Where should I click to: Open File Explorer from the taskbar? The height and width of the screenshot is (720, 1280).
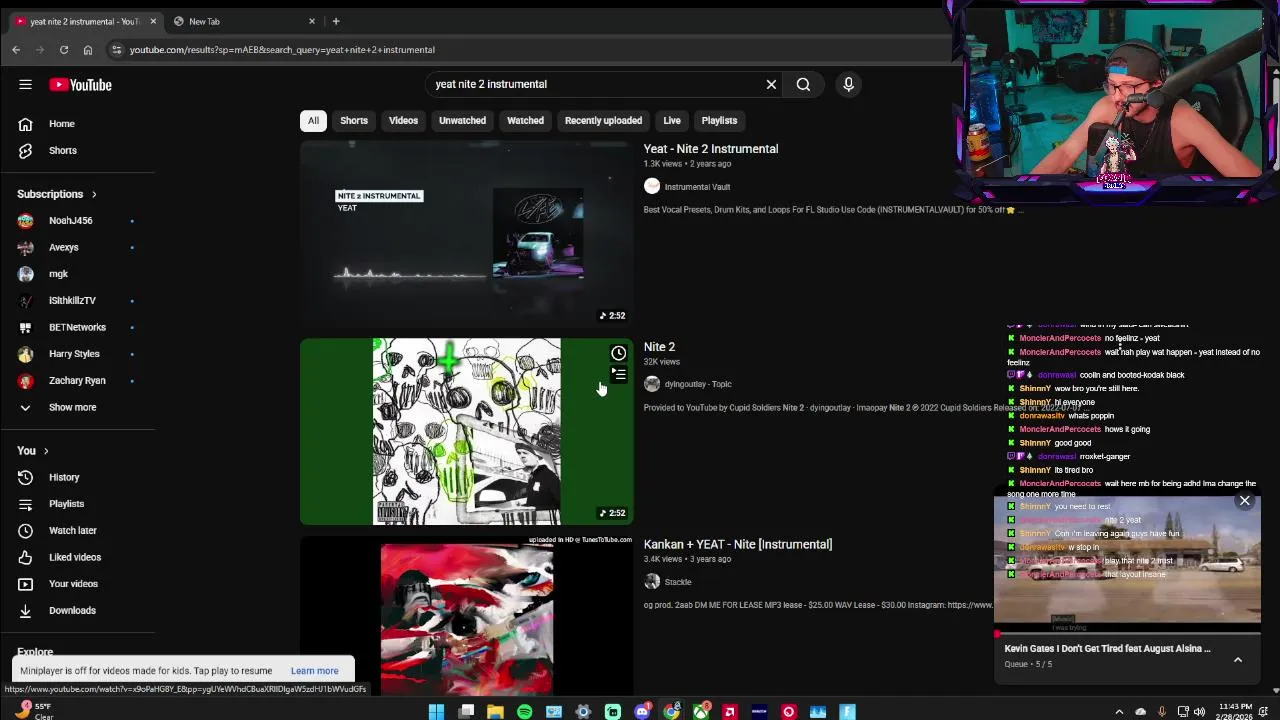495,712
